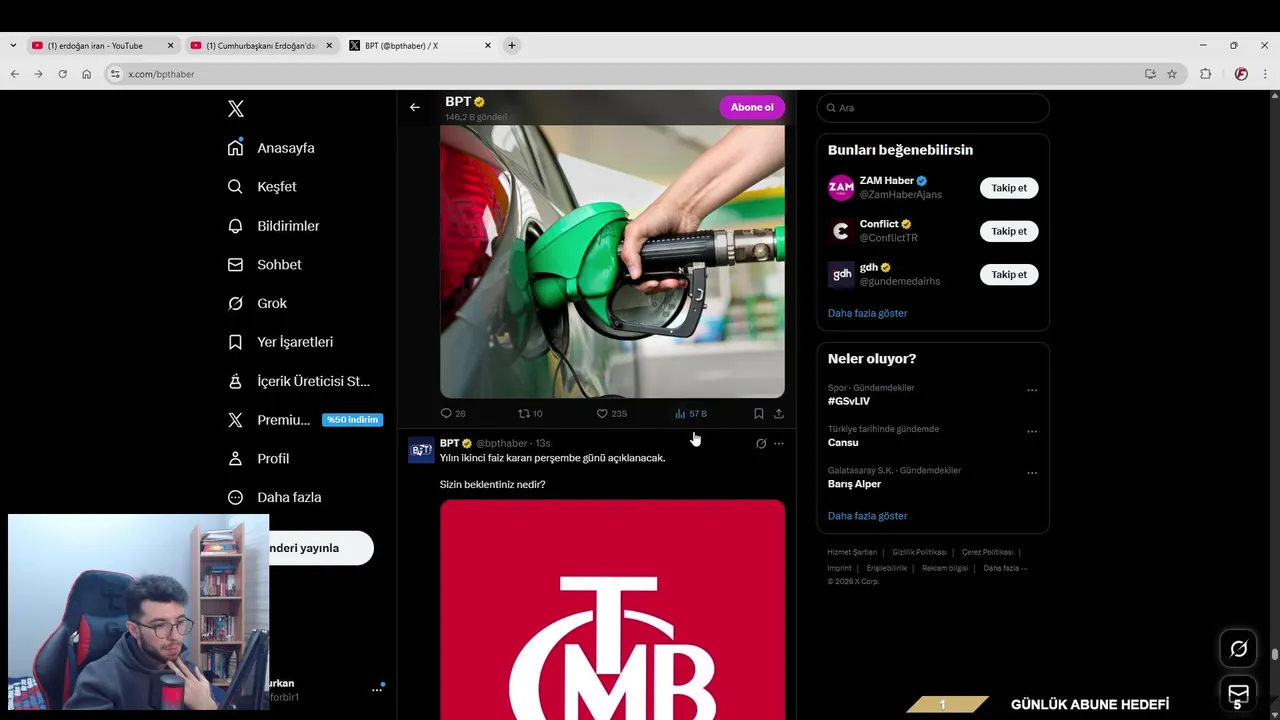Open Erişilebilirlik footer link
Viewport: 1280px width, 720px height.
click(886, 568)
